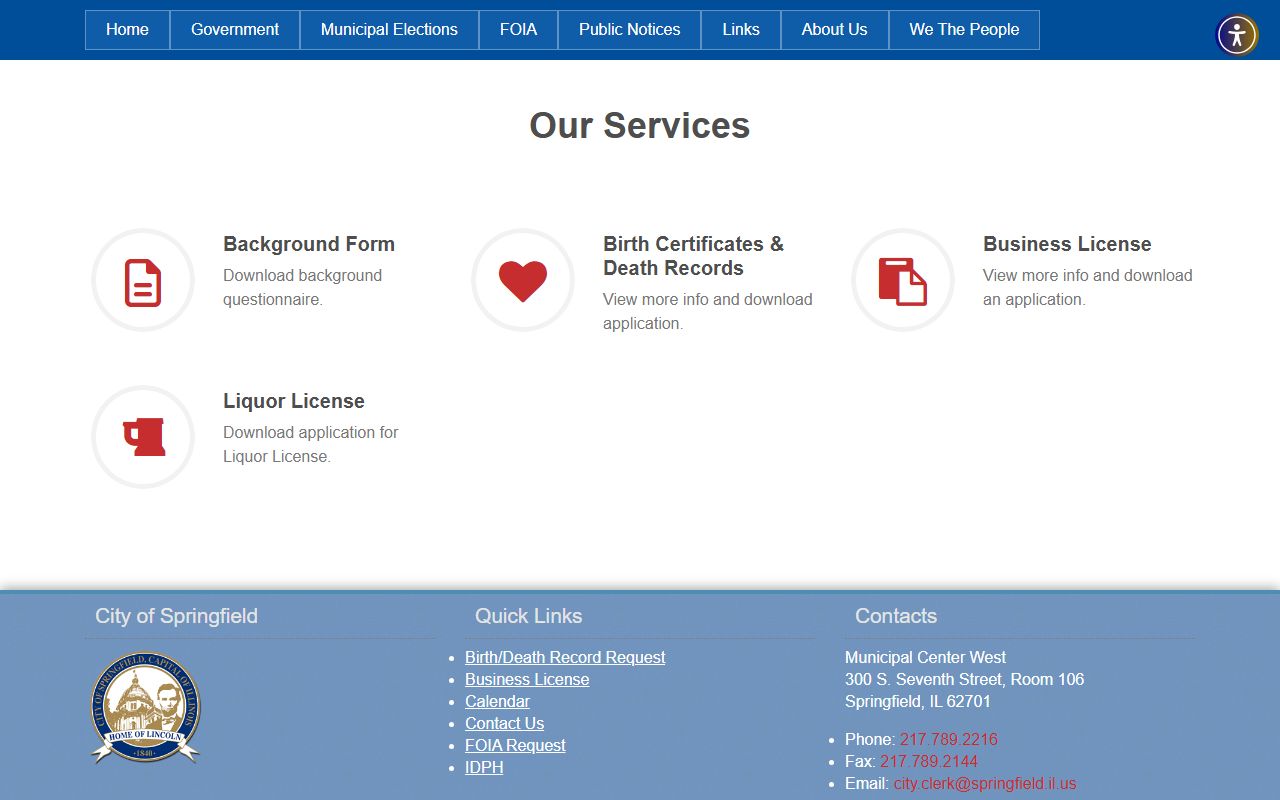The height and width of the screenshot is (800, 1280).
Task: Open the Links menu item
Action: point(741,30)
